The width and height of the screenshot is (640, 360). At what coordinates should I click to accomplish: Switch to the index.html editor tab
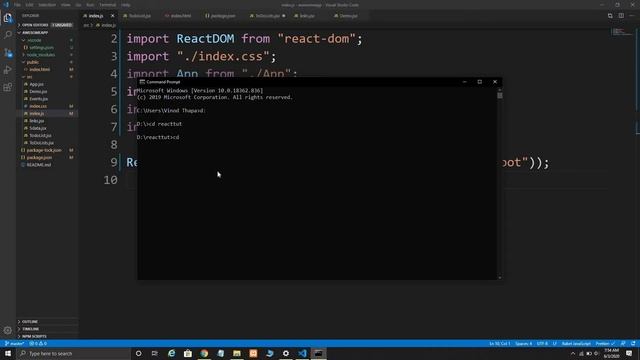pos(178,16)
